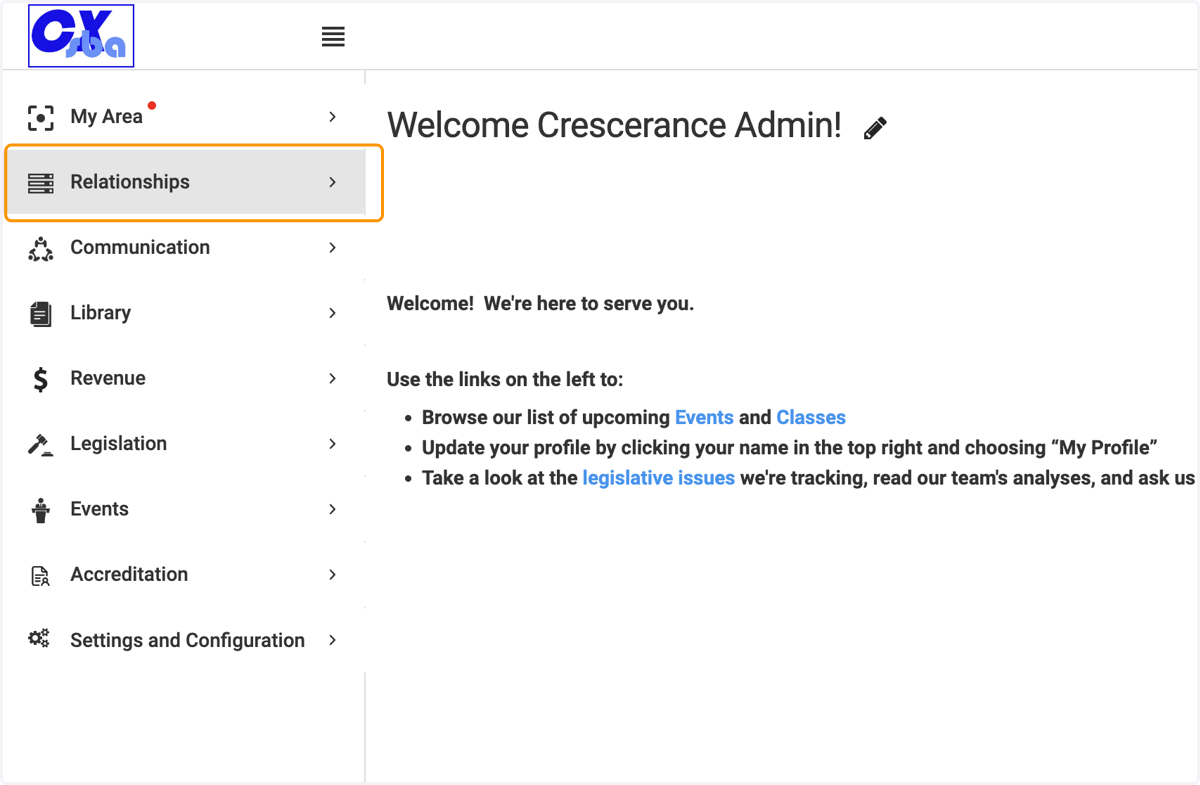Viewport: 1200px width, 785px height.
Task: Click the Welcome Crescerance Admin! heading
Action: coord(614,125)
